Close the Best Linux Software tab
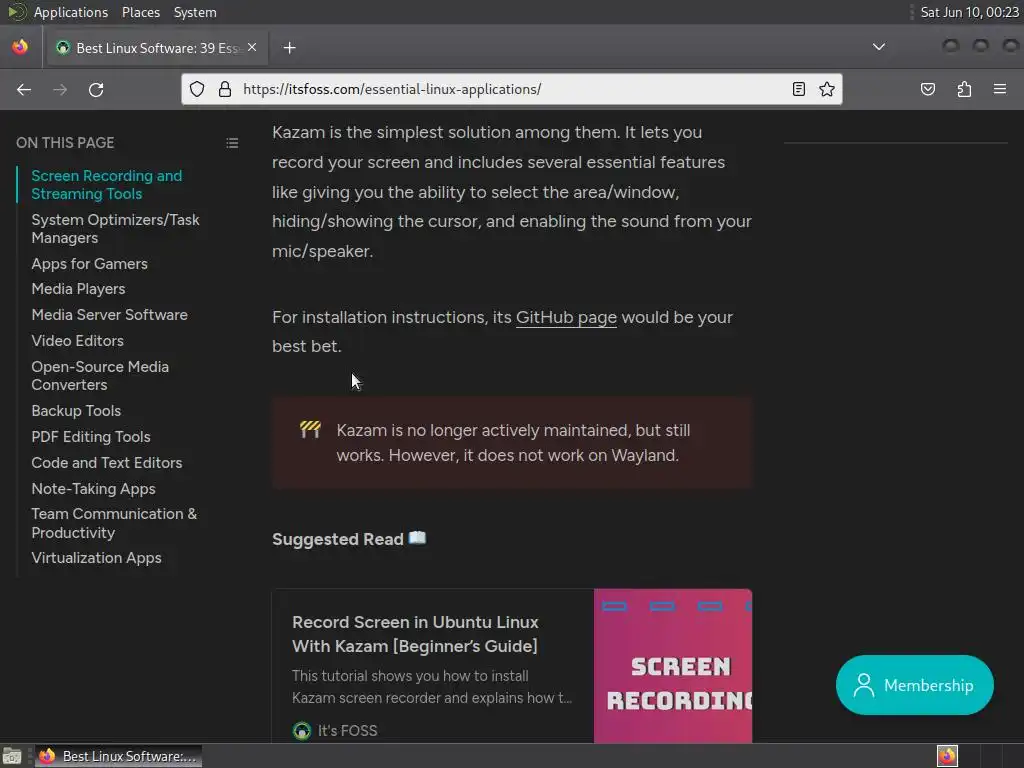This screenshot has width=1024, height=768. 252,48
